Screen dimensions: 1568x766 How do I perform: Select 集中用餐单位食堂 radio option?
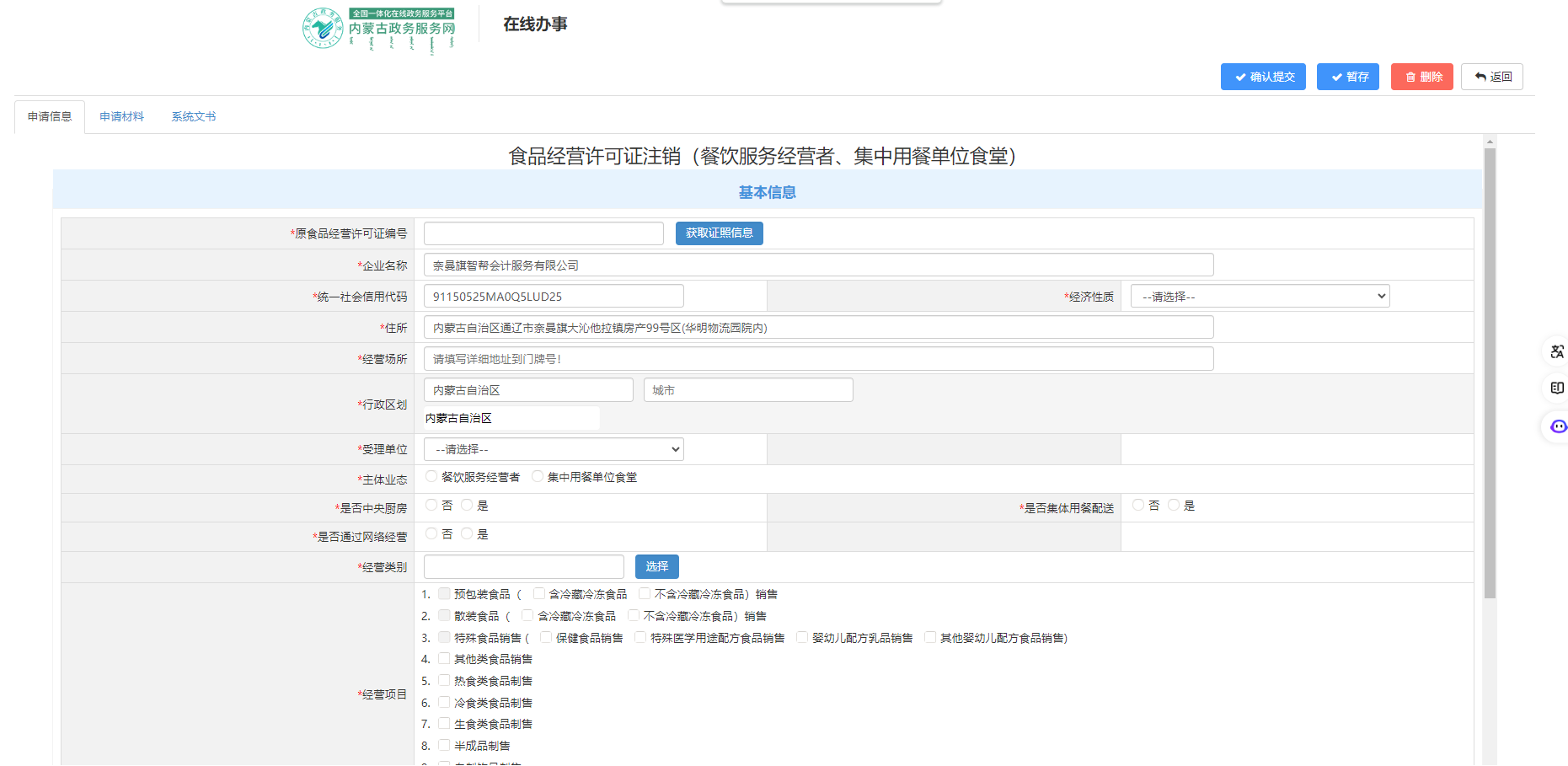538,477
